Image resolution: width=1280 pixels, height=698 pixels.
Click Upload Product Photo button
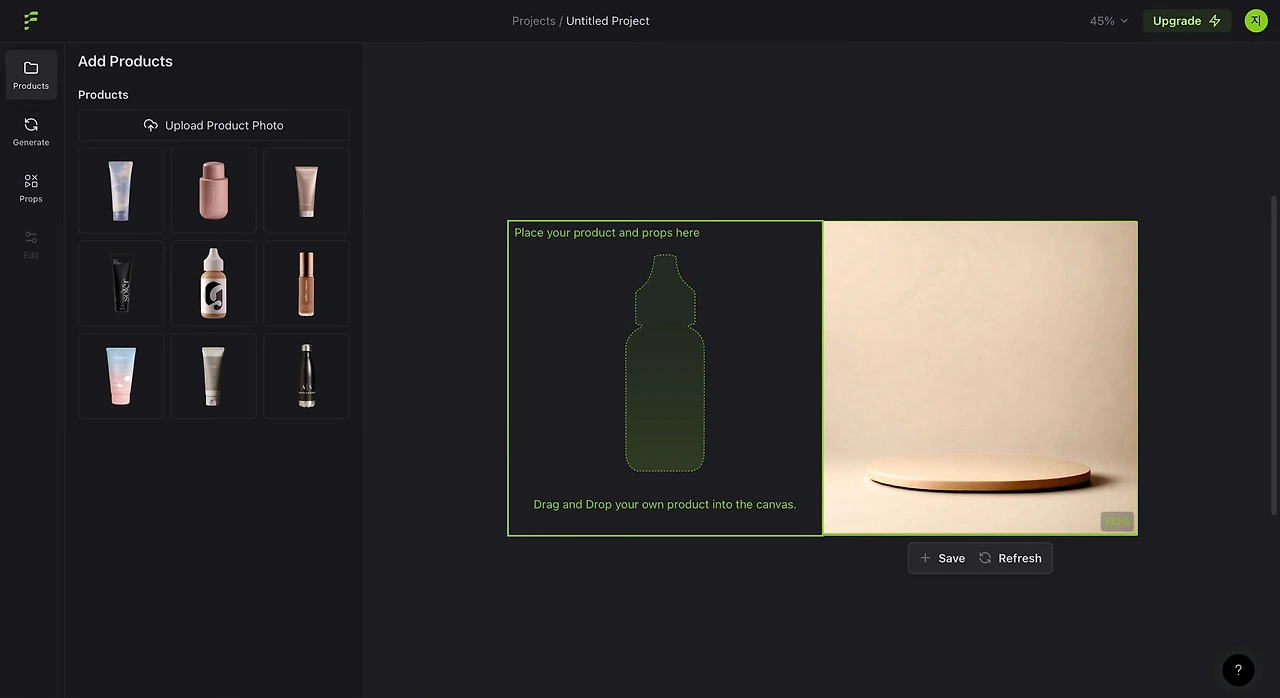tap(214, 125)
